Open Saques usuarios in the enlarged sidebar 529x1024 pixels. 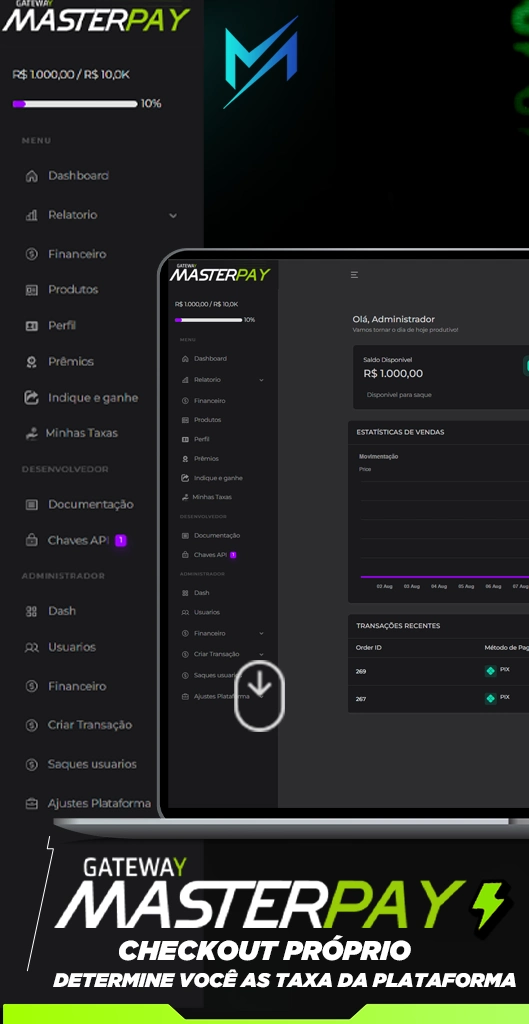tap(81, 765)
